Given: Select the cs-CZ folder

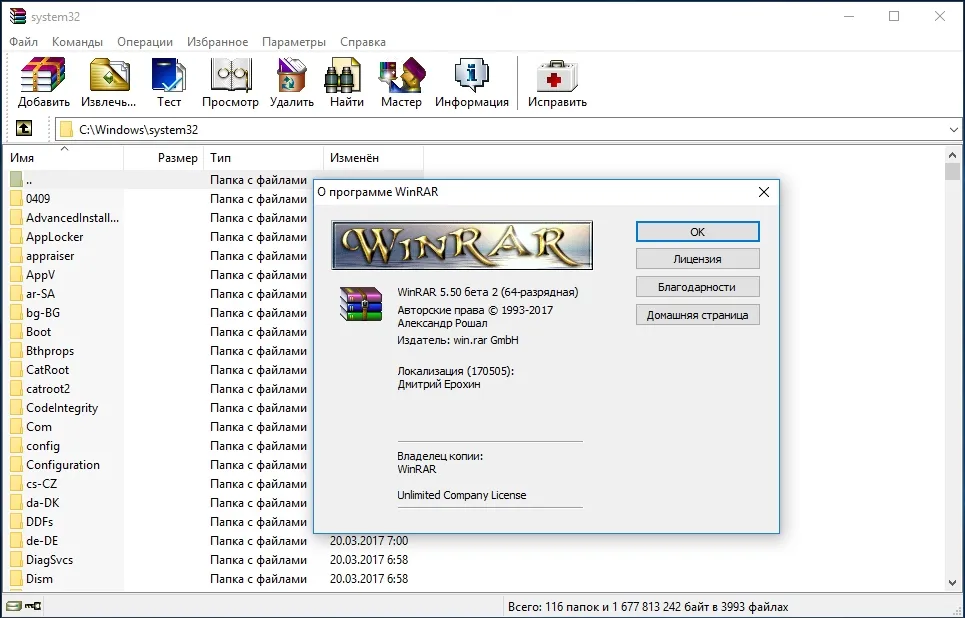Looking at the screenshot, I should [x=41, y=484].
